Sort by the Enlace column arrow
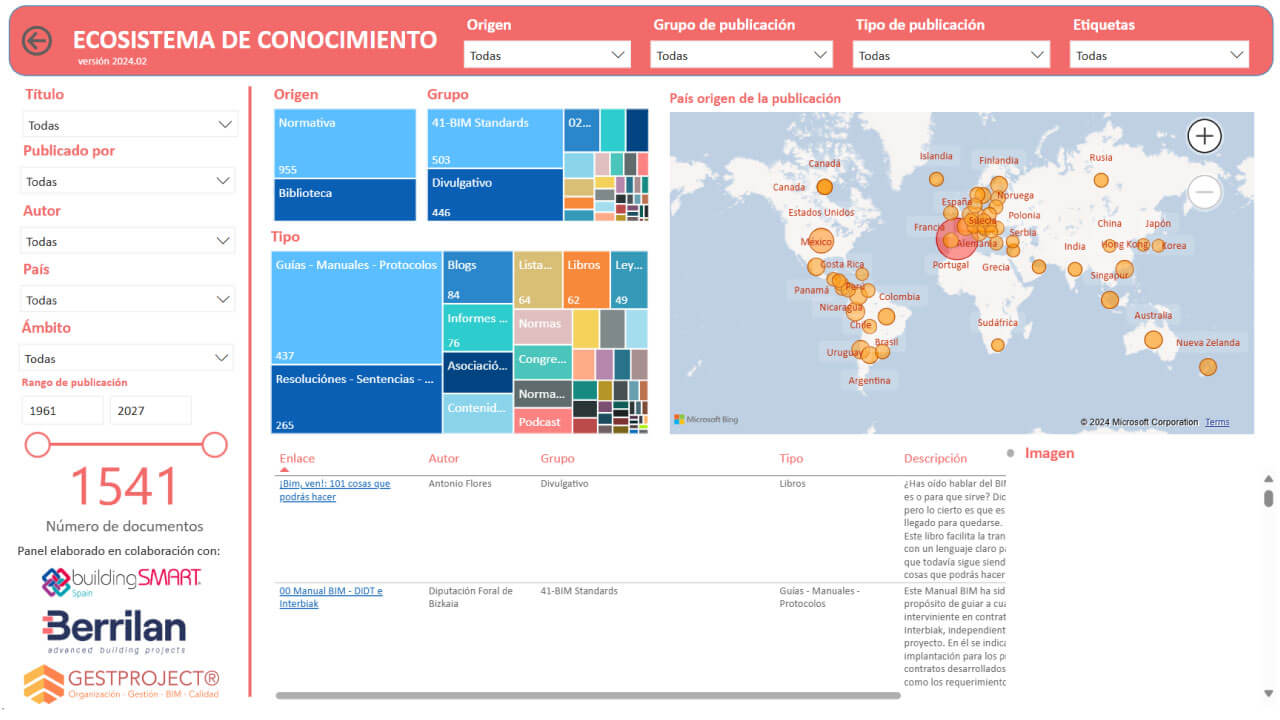 coord(284,470)
